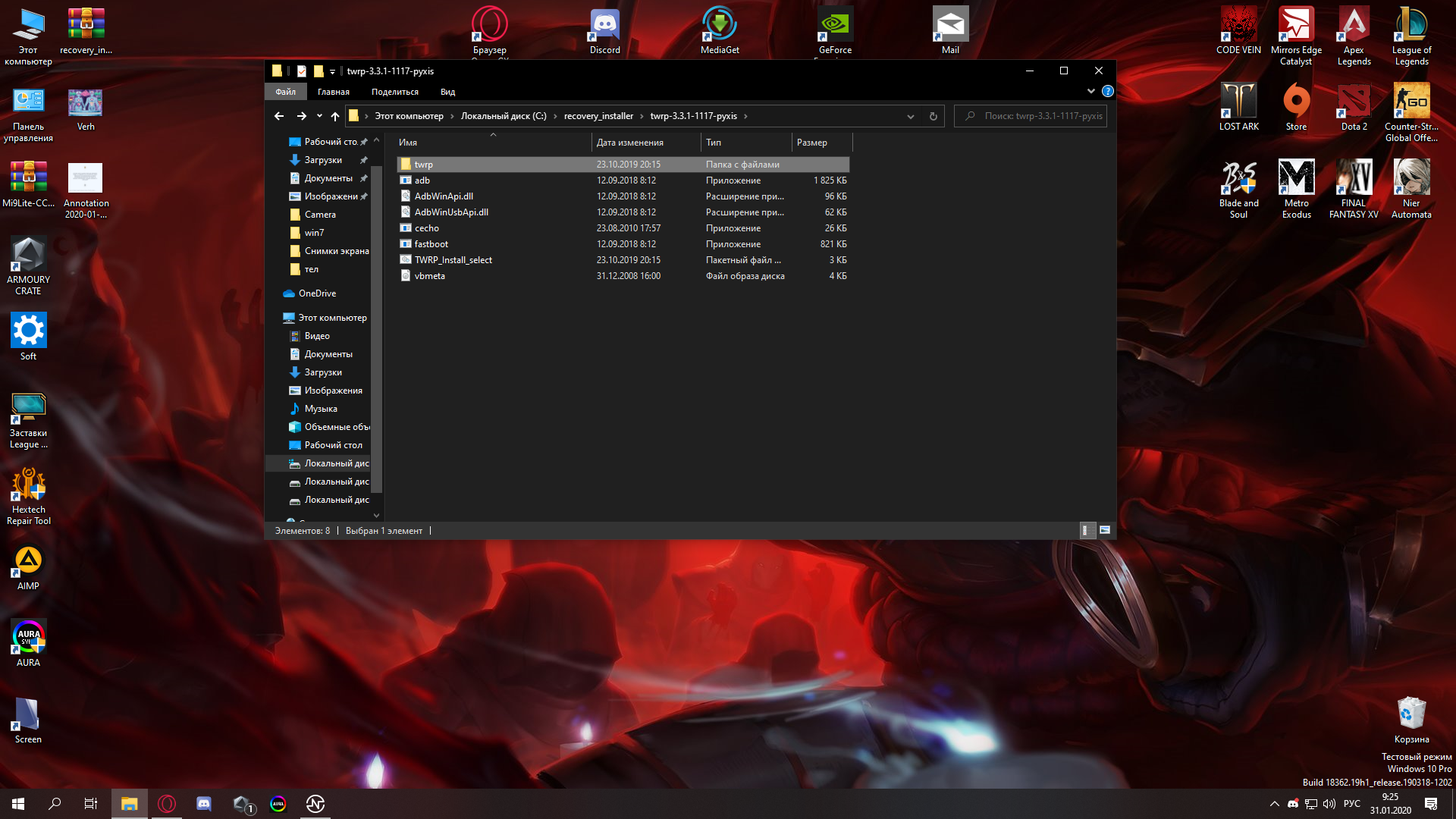
Task: Open MediaGet desktop shortcut
Action: pyautogui.click(x=720, y=32)
